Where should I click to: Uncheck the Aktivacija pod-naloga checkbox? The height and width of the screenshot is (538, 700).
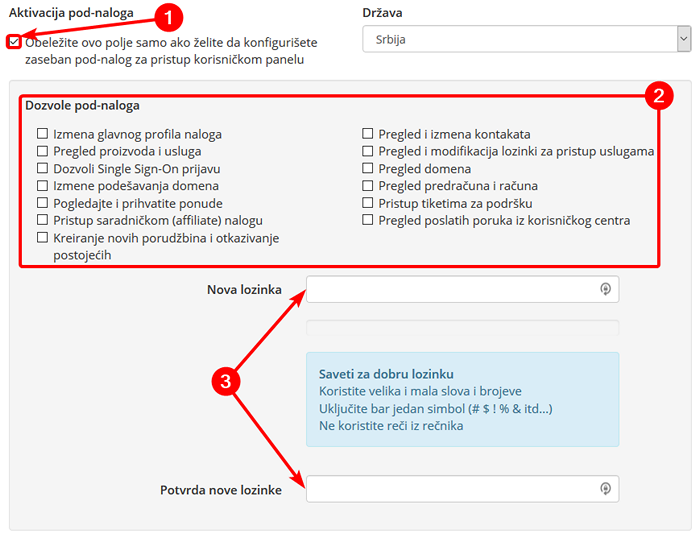[x=14, y=42]
